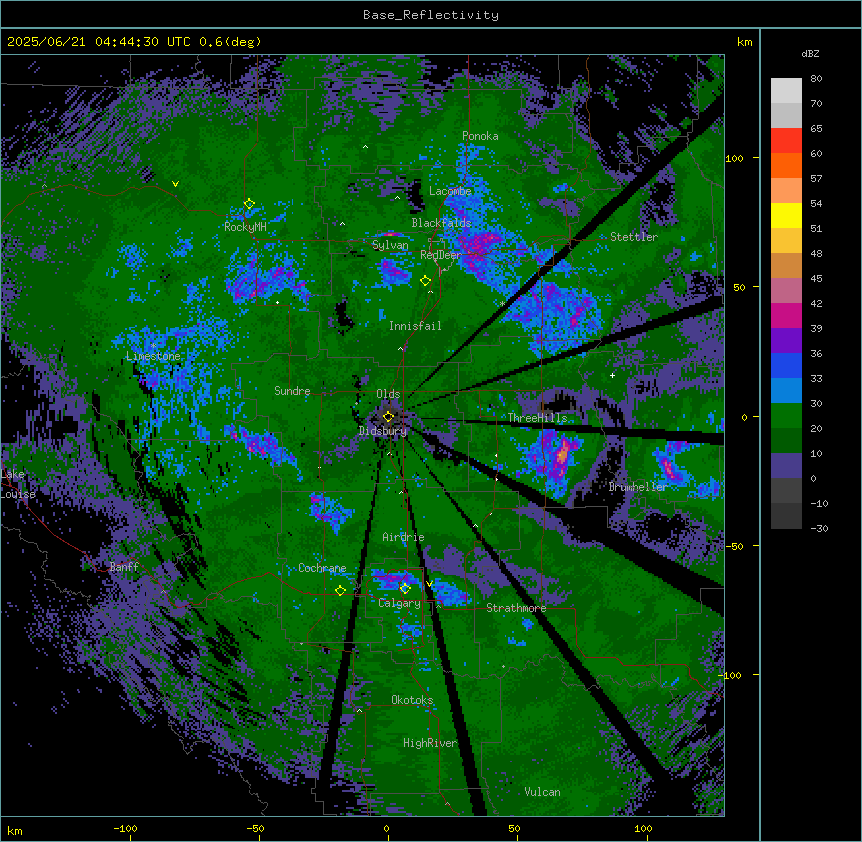Click the Calgary city label
Viewport: 862px width, 842px height.
tap(400, 603)
